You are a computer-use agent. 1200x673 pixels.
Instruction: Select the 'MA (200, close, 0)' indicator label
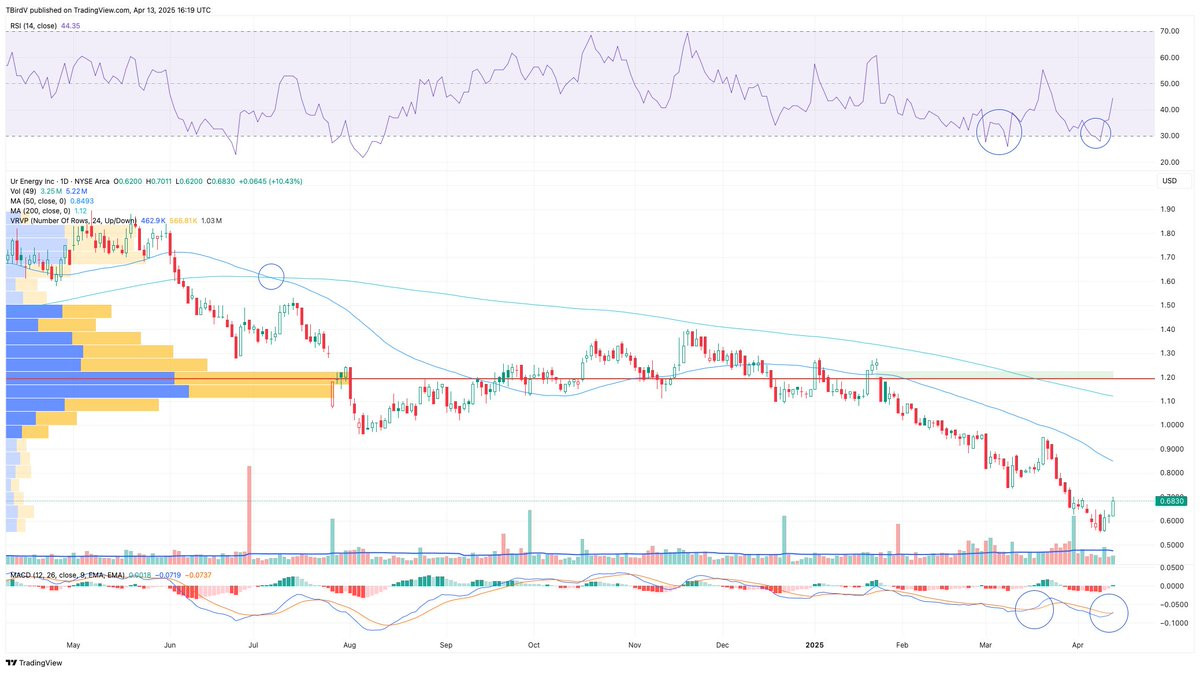point(39,210)
